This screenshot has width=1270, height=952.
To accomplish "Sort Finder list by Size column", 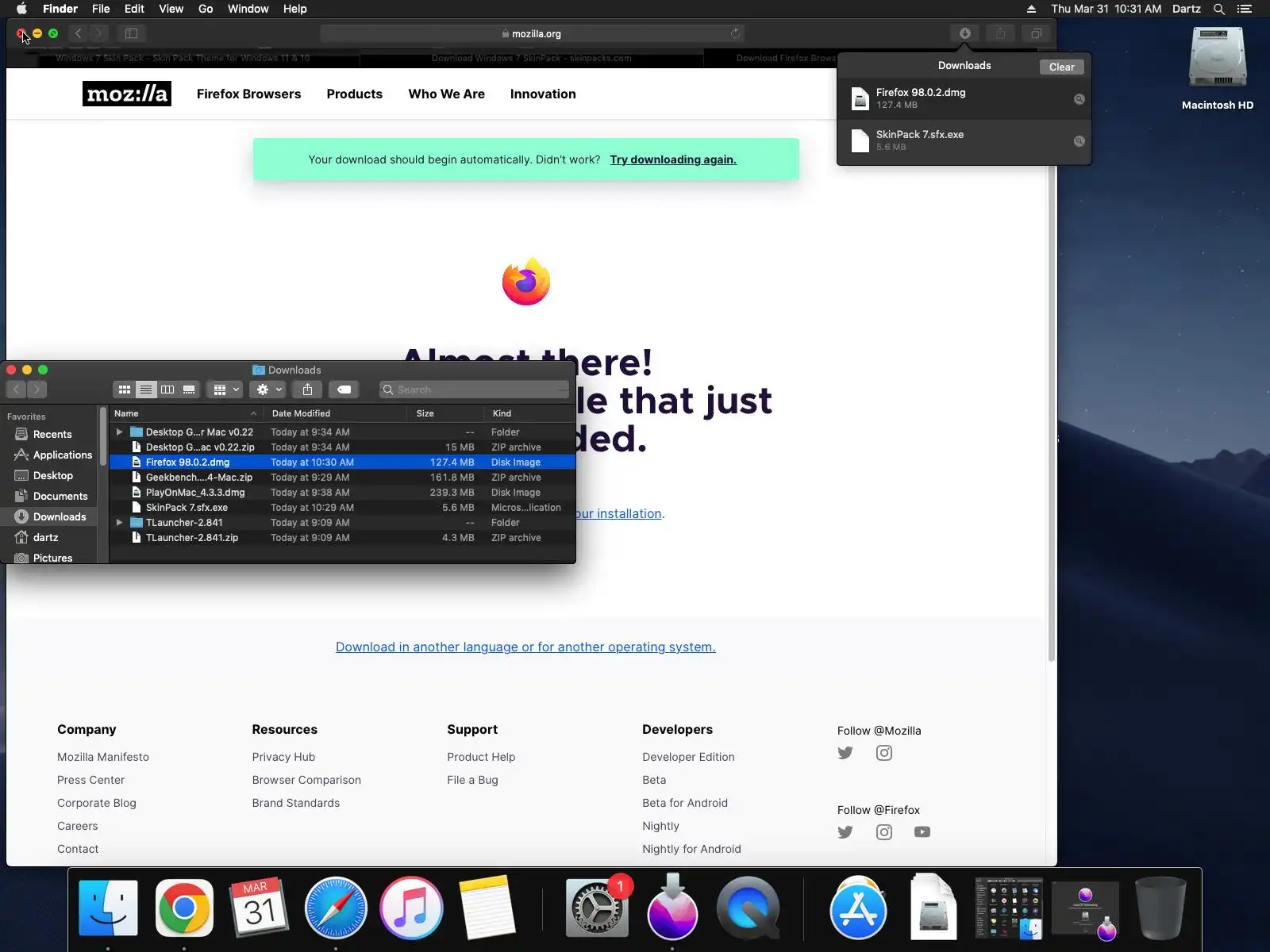I will pyautogui.click(x=445, y=413).
